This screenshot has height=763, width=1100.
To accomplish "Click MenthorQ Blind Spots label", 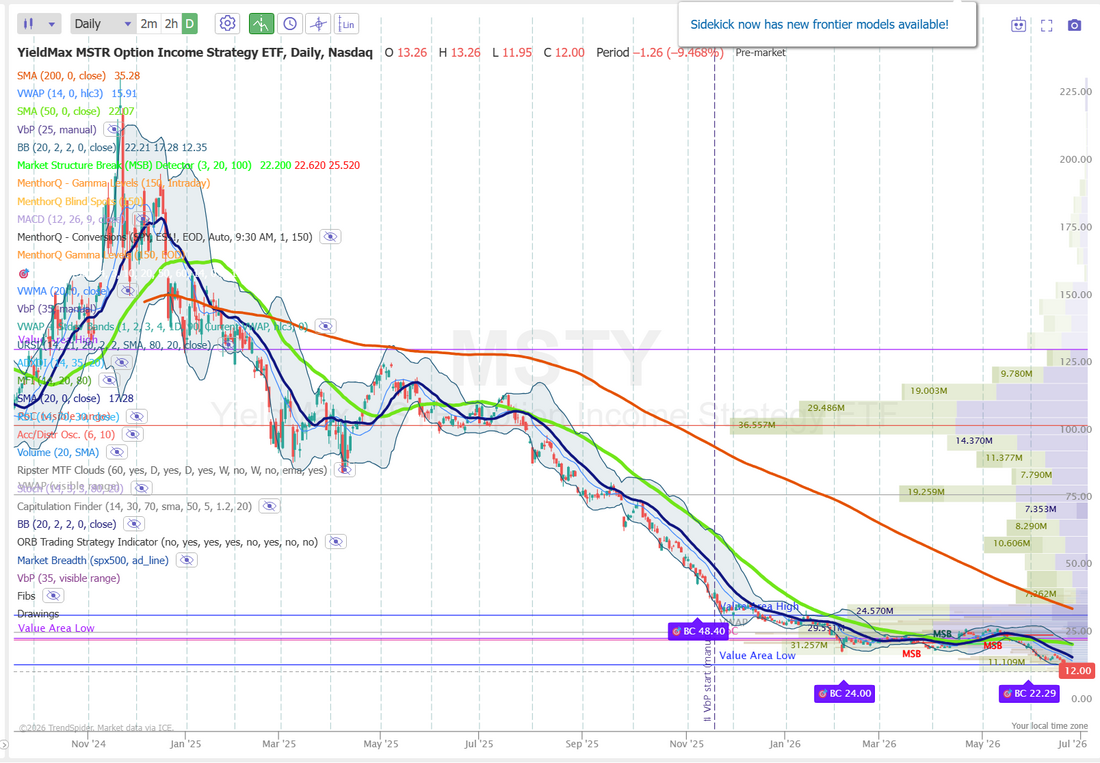I will tap(80, 201).
